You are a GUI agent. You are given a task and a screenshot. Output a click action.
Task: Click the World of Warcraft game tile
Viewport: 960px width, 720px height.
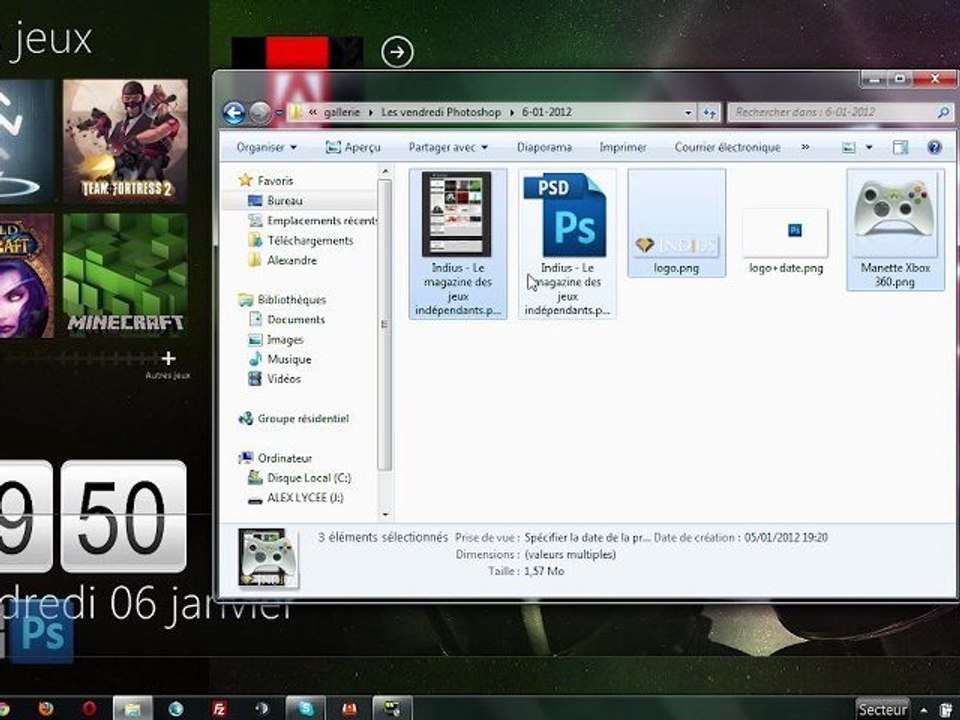click(x=26, y=276)
